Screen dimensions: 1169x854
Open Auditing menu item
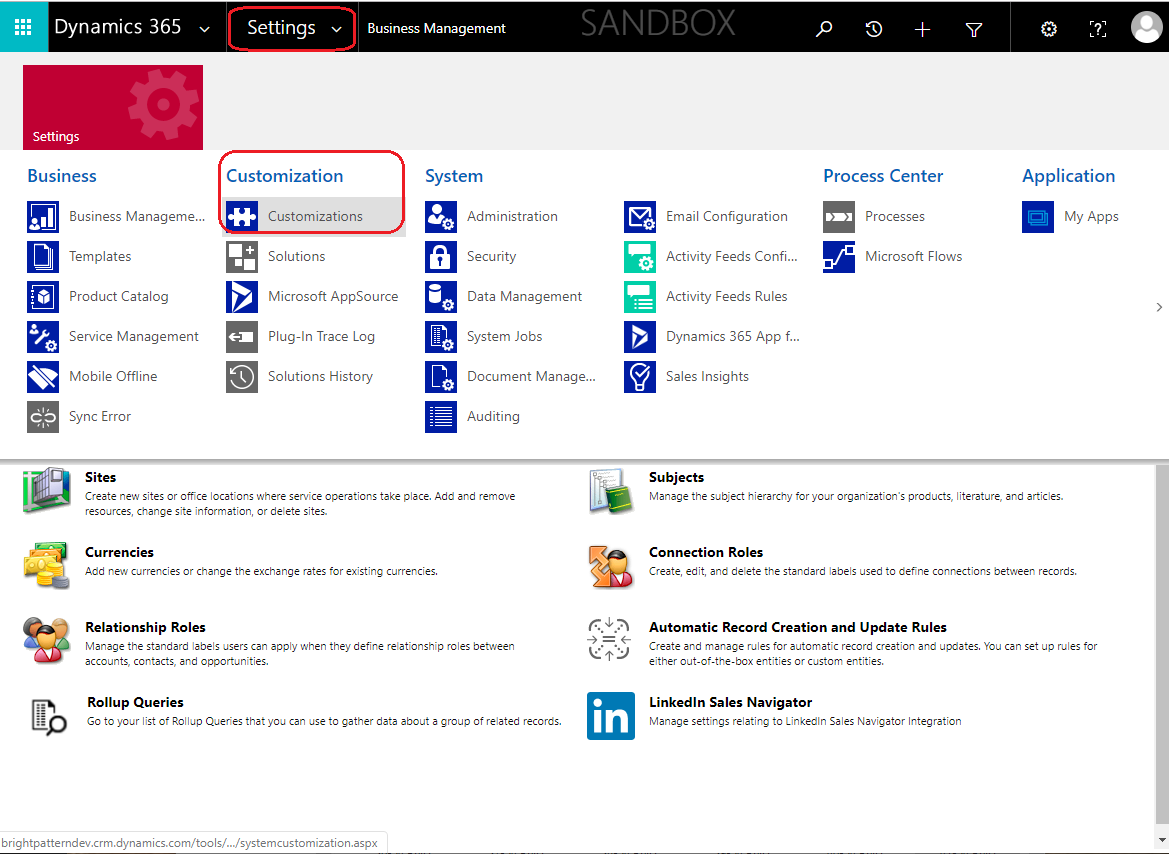point(493,416)
